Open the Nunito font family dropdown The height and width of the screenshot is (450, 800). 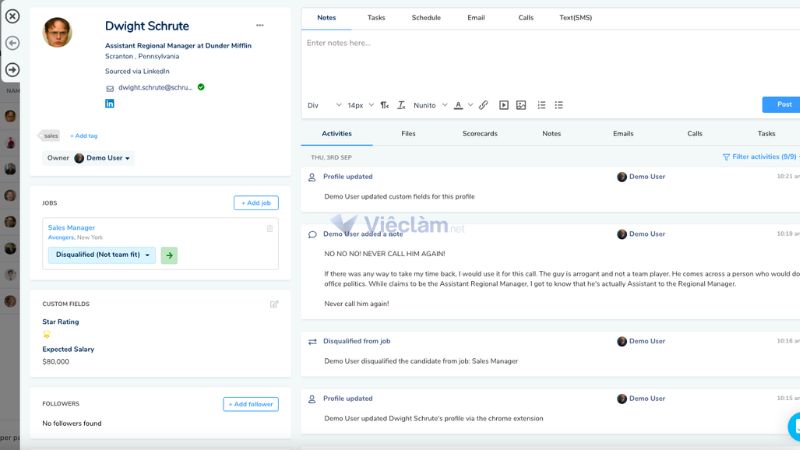[430, 105]
